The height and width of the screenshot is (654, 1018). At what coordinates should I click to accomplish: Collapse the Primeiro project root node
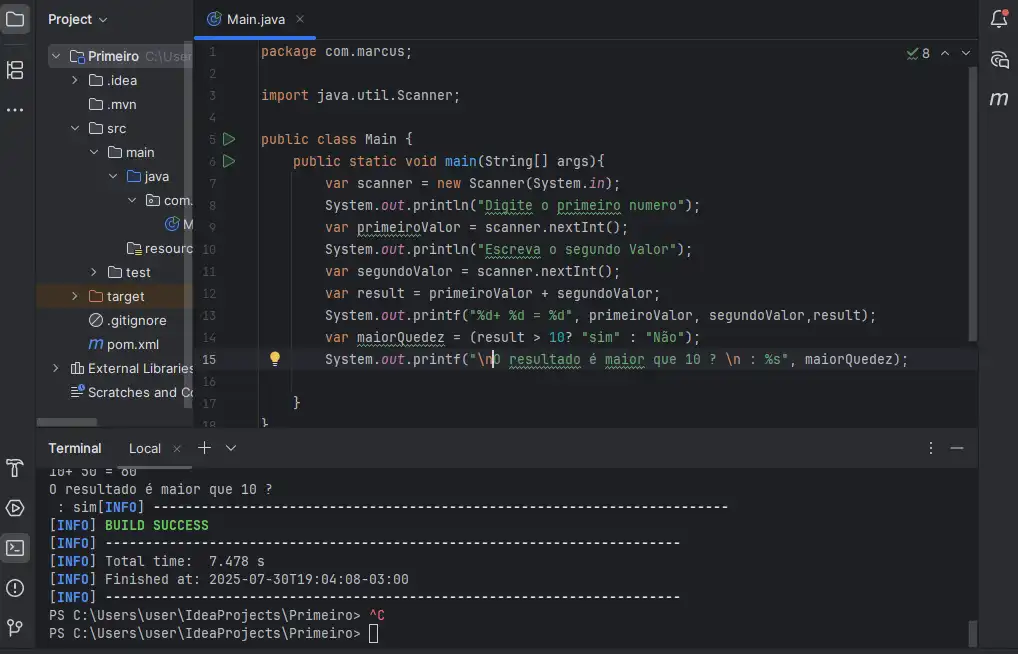pyautogui.click(x=56, y=57)
